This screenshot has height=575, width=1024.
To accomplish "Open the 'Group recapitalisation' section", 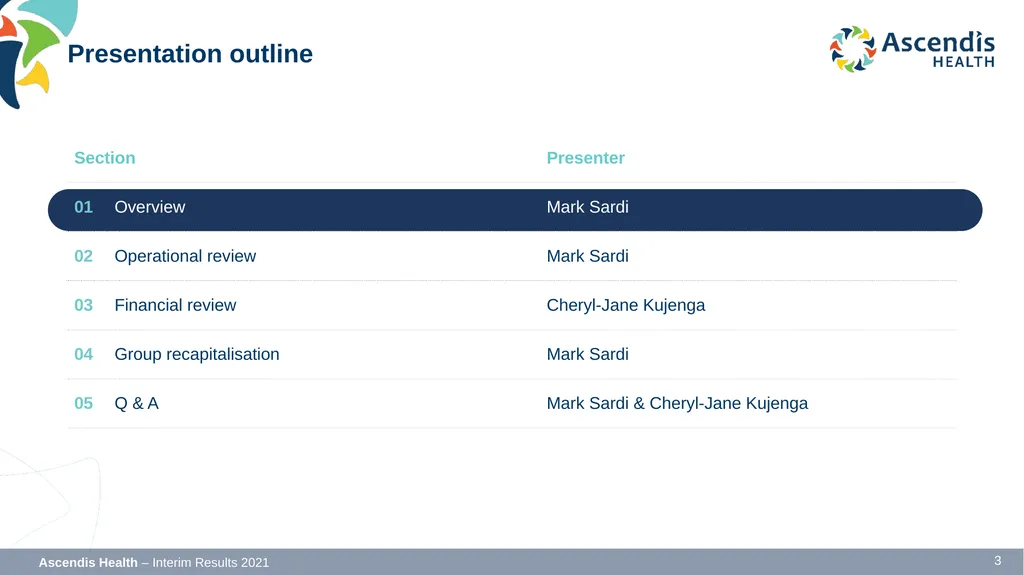I will [197, 354].
